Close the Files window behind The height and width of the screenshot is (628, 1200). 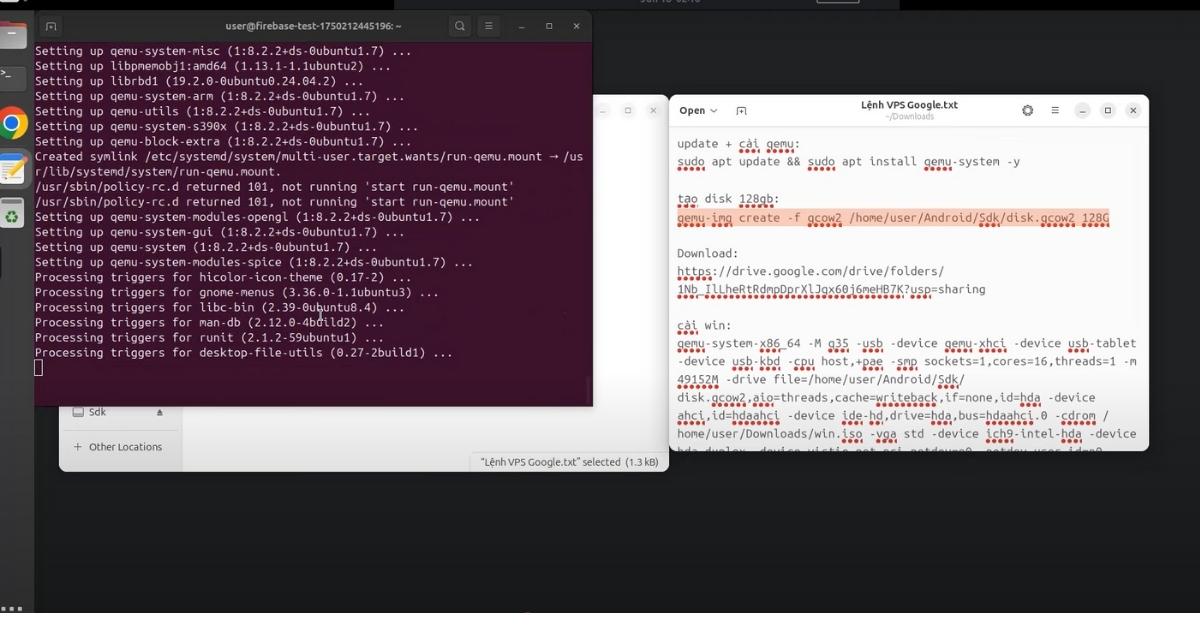654,110
